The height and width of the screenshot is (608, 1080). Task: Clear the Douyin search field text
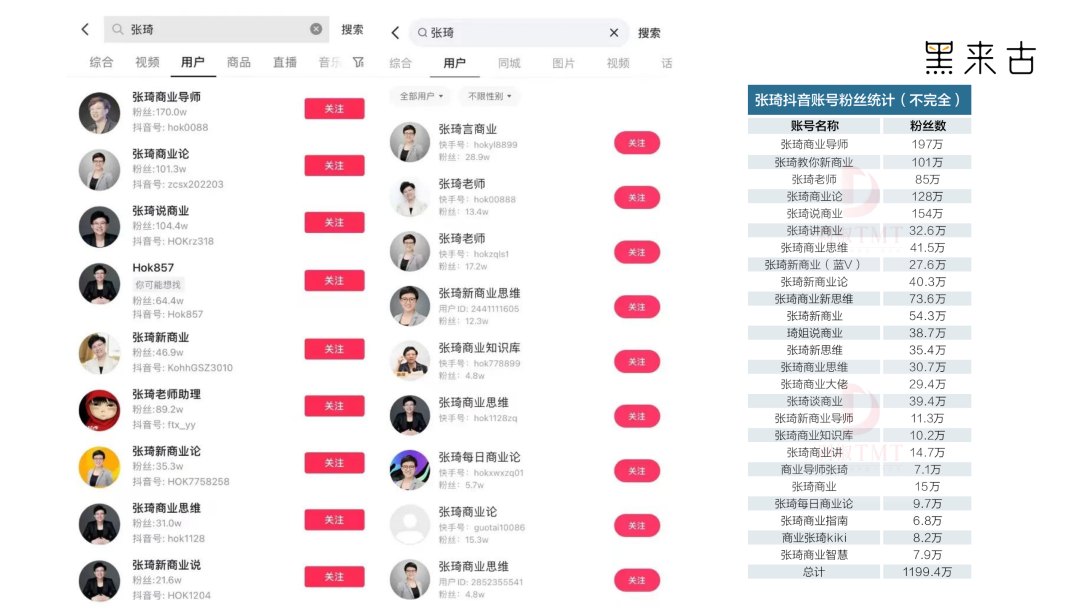[x=316, y=29]
